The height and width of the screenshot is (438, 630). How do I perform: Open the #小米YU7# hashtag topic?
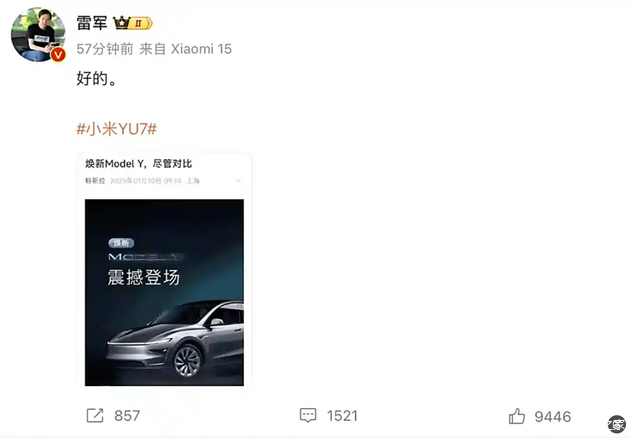click(x=117, y=129)
